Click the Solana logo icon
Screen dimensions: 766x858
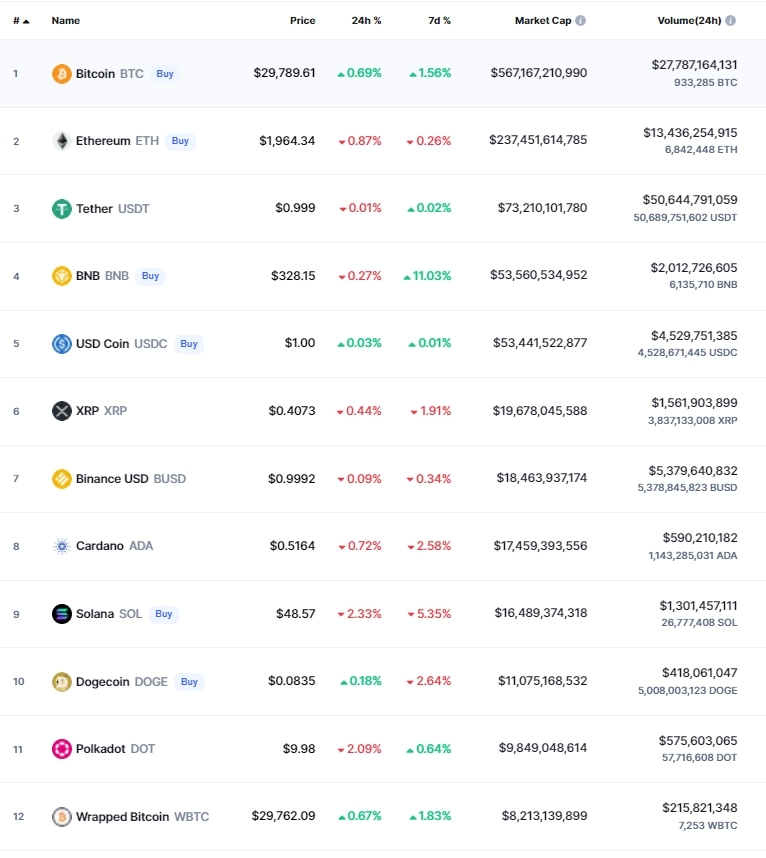(x=62, y=614)
